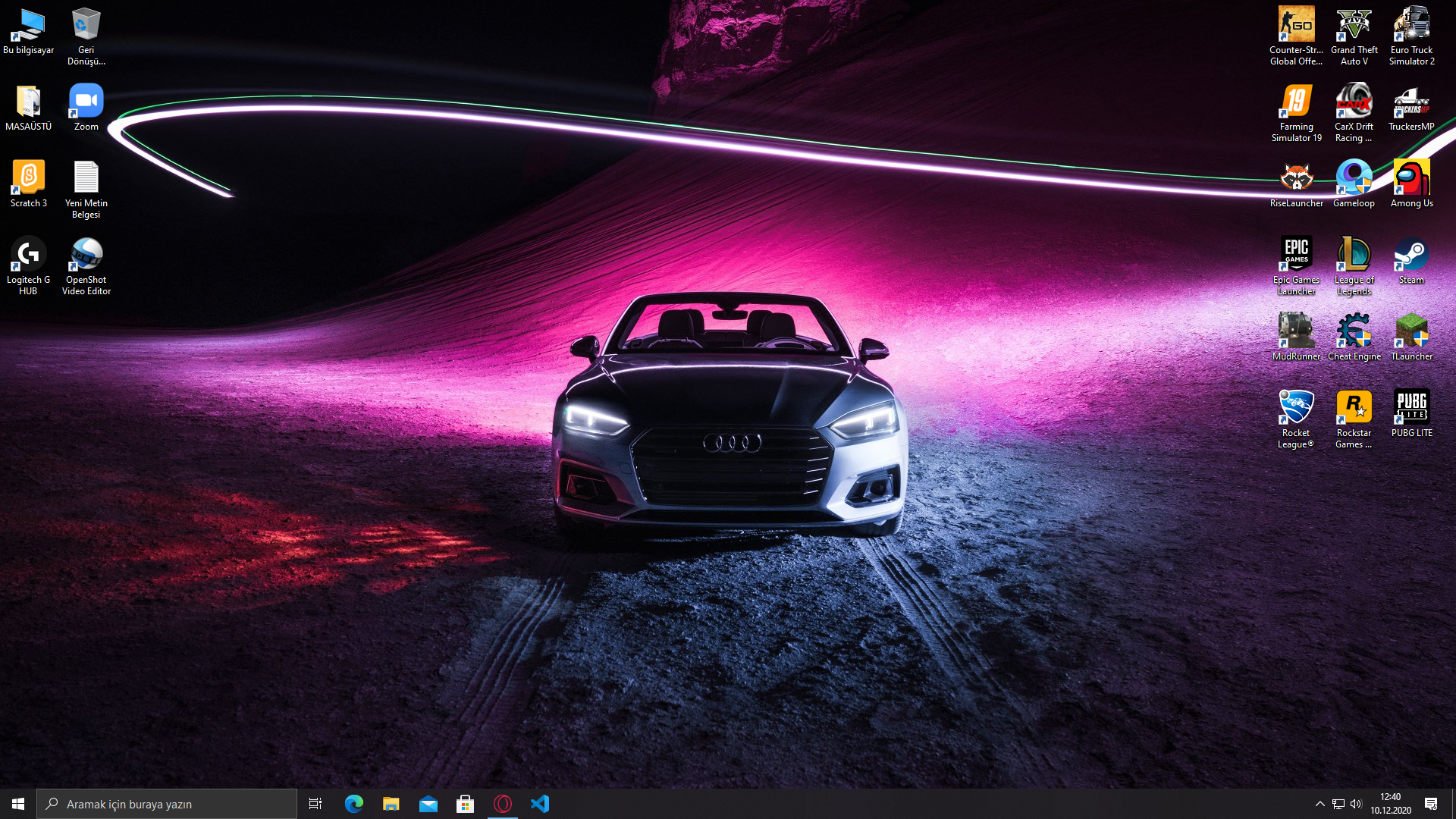Image resolution: width=1456 pixels, height=819 pixels.
Task: Open the Windows Start menu
Action: [x=18, y=804]
